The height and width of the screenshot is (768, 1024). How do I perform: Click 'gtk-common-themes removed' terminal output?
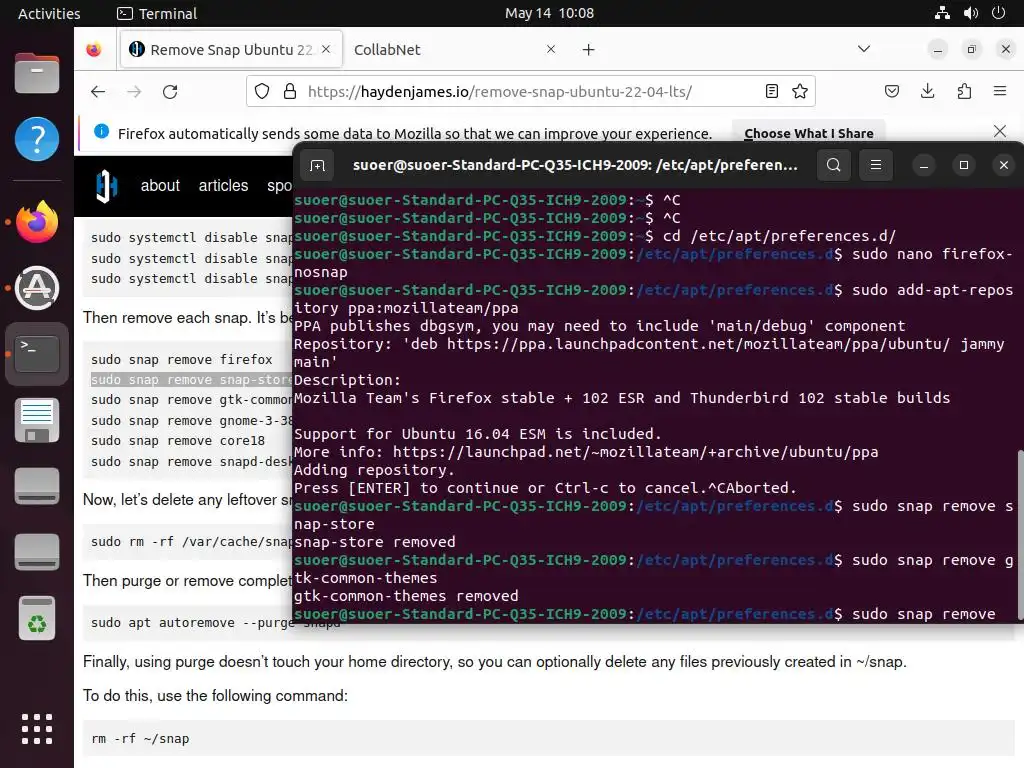[406, 596]
